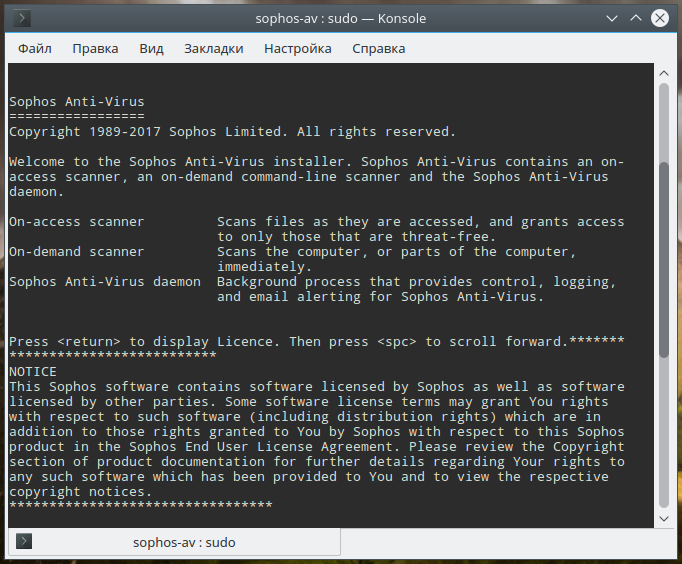Click the 'NOTICE' text
The image size is (682, 564).
pyautogui.click(x=33, y=372)
